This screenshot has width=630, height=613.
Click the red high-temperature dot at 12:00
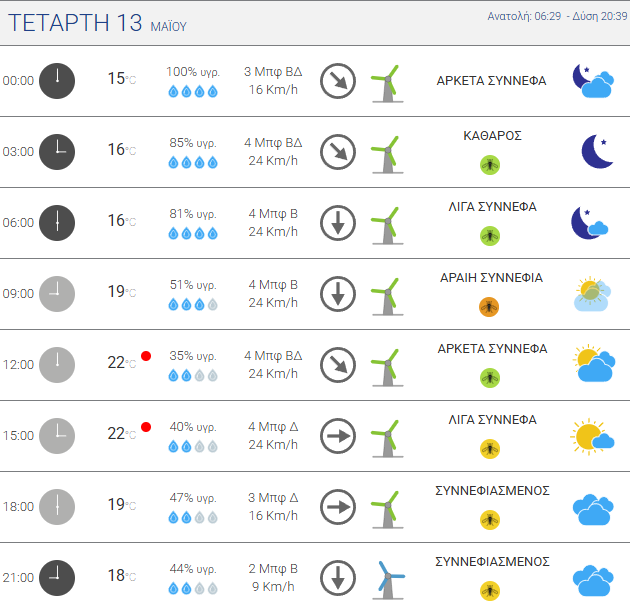pos(146,356)
